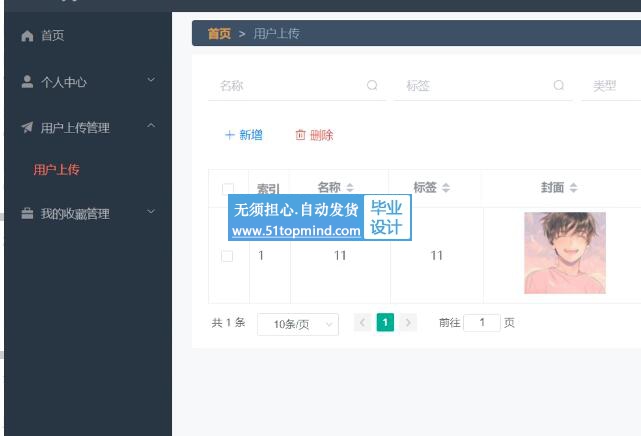The image size is (641, 436).
Task: Focus the 前往 page number input
Action: pos(482,323)
